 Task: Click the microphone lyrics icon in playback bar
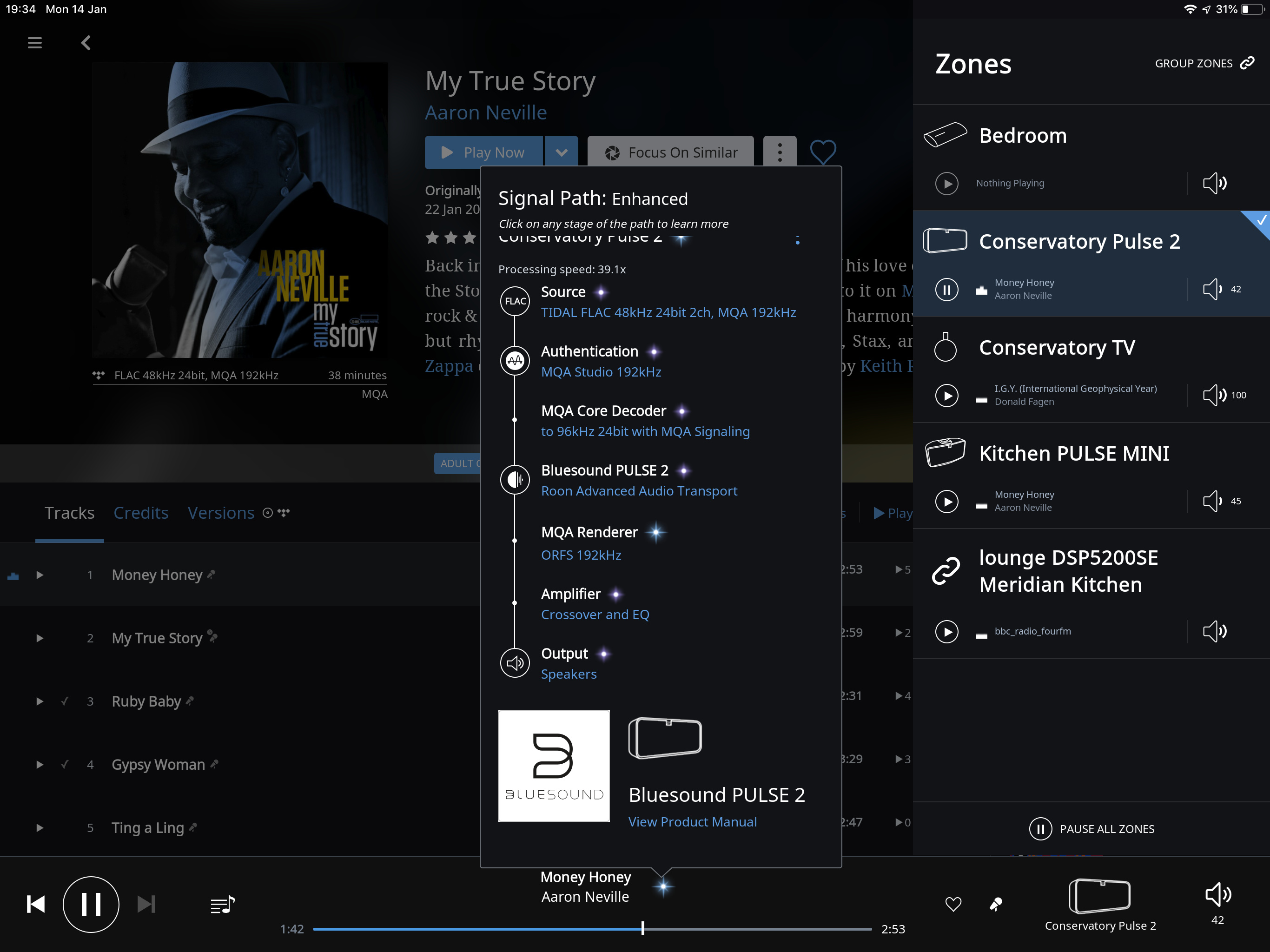[x=996, y=904]
